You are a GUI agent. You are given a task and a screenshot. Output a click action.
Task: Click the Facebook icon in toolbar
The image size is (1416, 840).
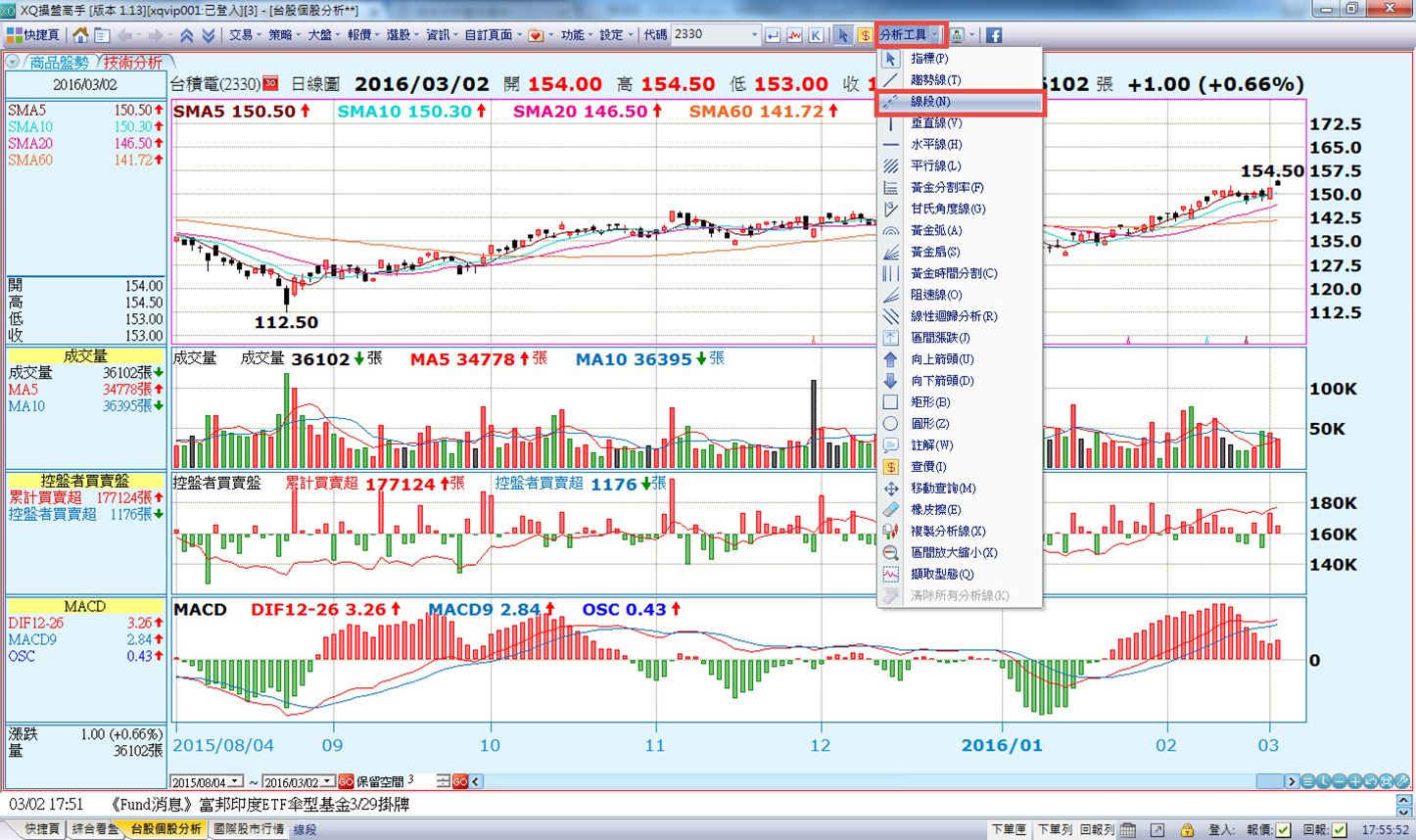pos(994,35)
